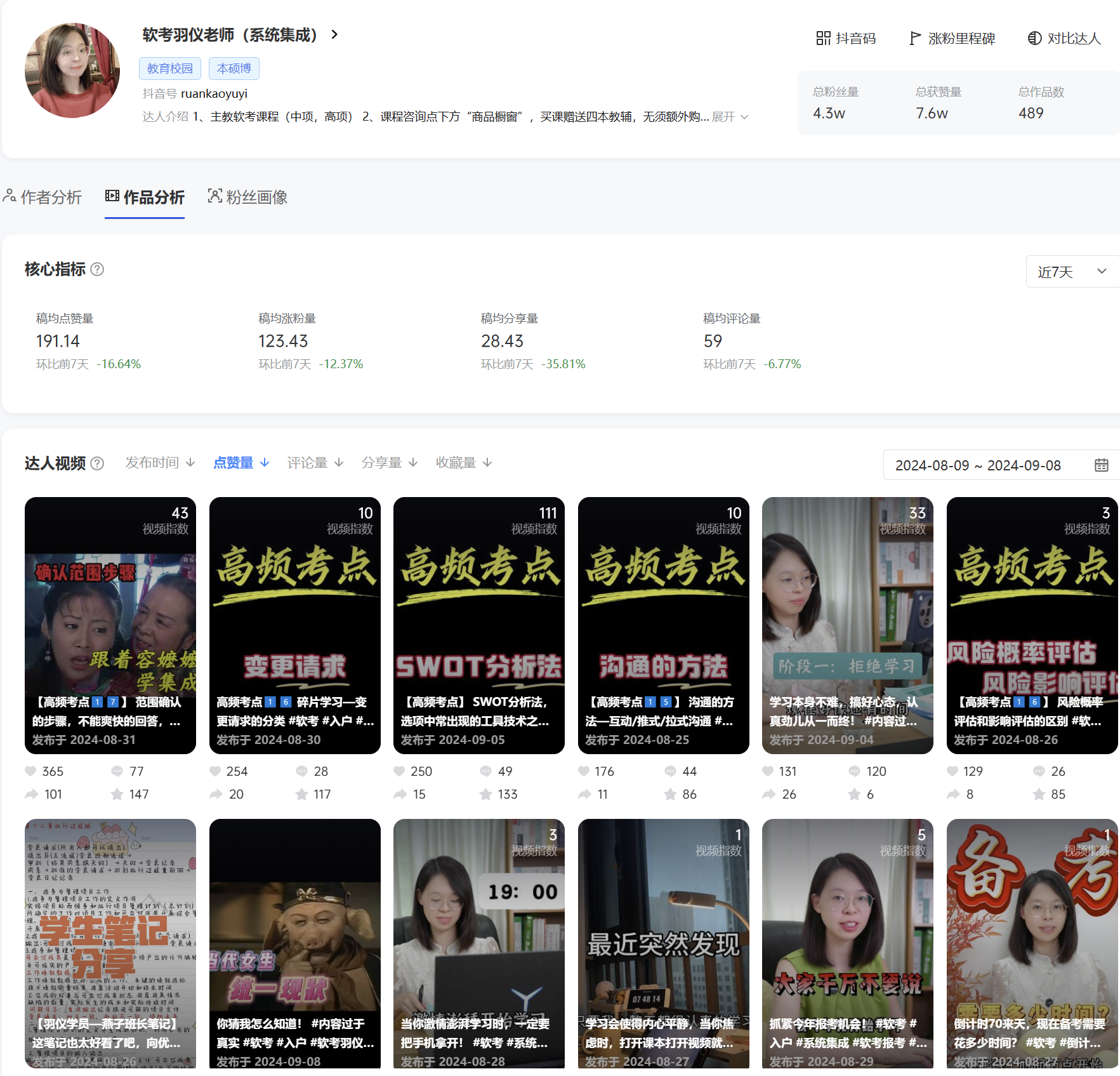
Task: Click help icon next to 核心指标
Action: (97, 270)
